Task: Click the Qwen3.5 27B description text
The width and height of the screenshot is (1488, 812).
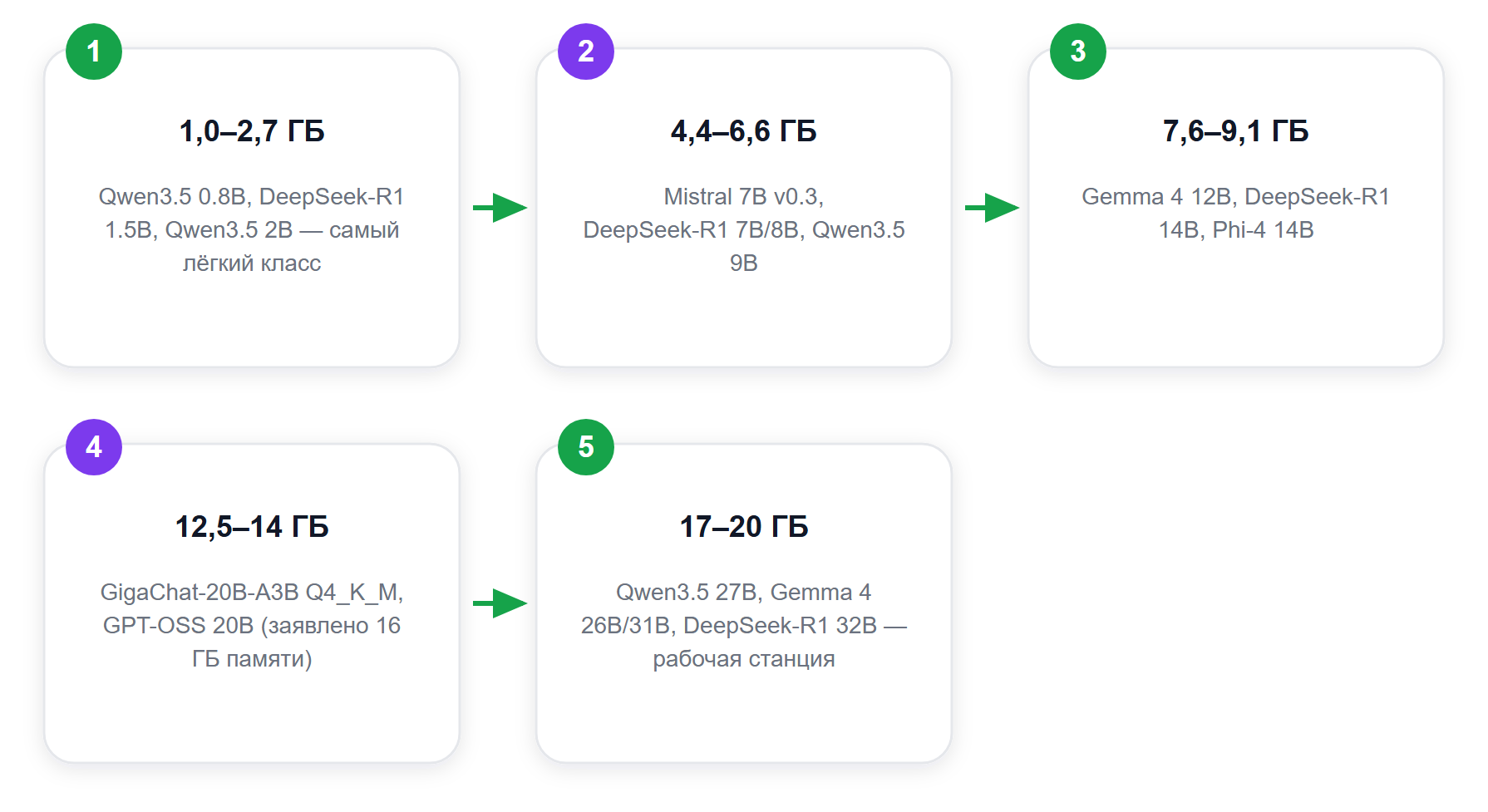Action: [744, 626]
